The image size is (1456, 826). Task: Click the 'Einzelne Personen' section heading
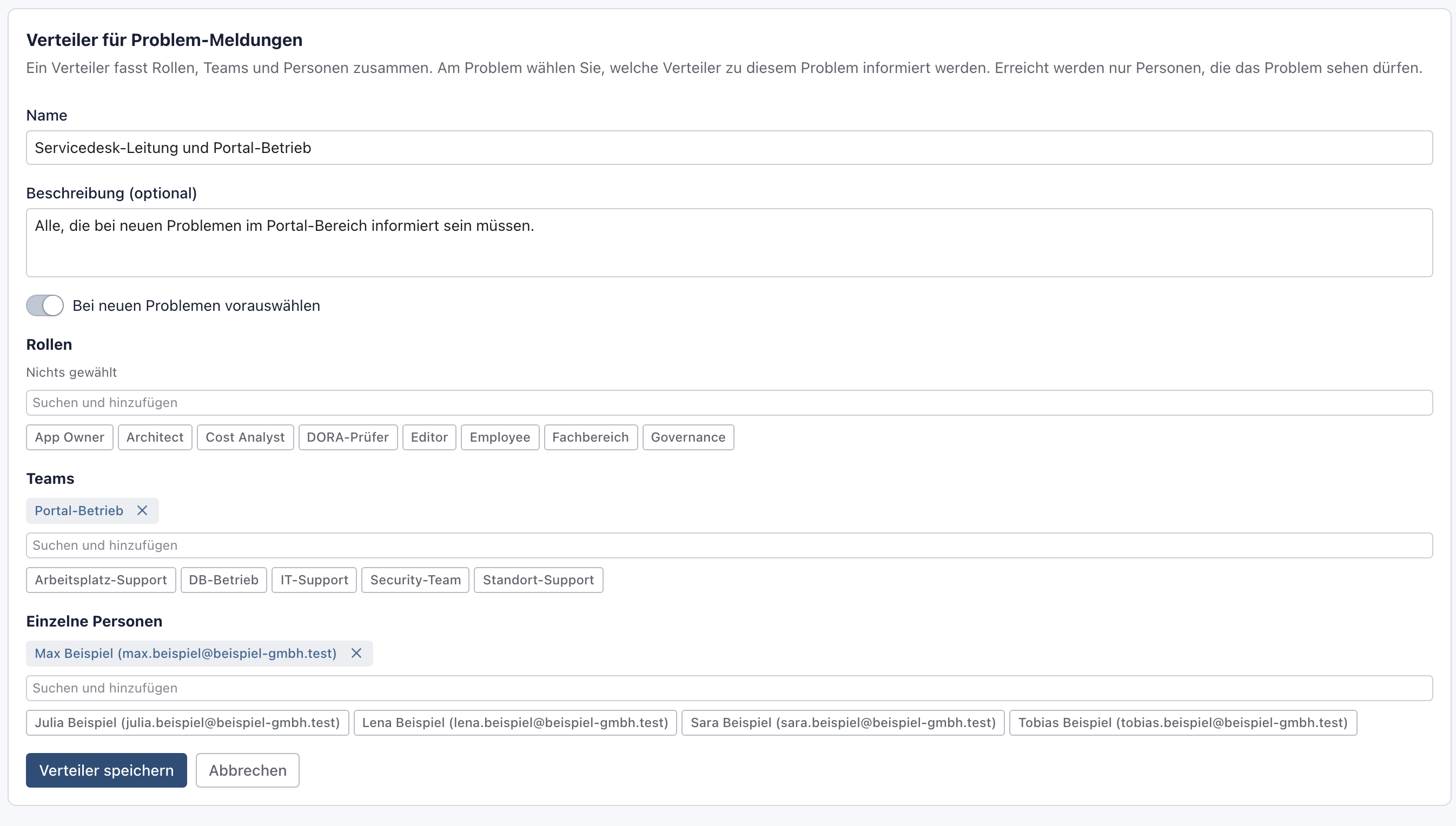[94, 621]
